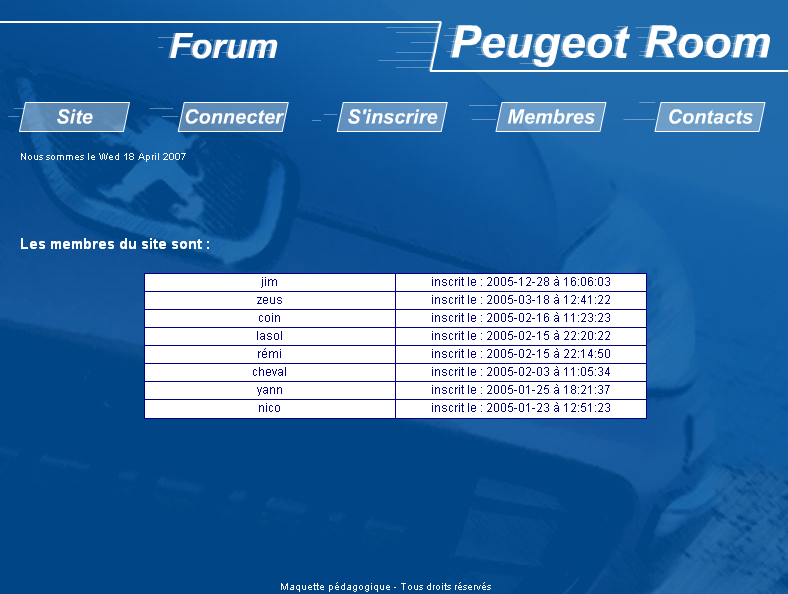The width and height of the screenshot is (788, 594).
Task: Click the Peugeot Room banner title
Action: tap(610, 44)
